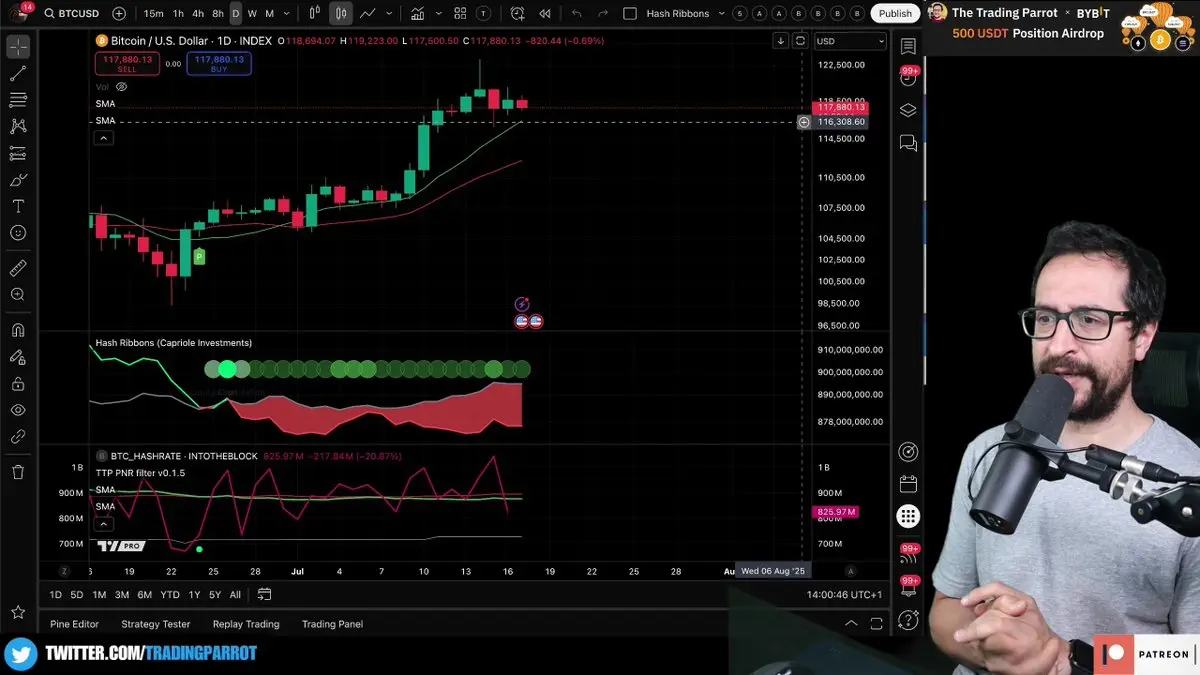This screenshot has width=1200, height=675.
Task: Open the Trading Panel tab
Action: click(x=333, y=624)
